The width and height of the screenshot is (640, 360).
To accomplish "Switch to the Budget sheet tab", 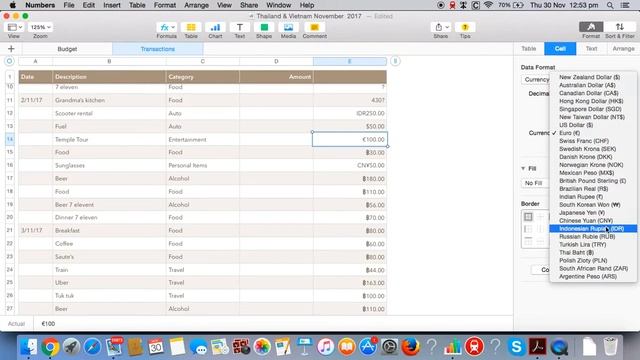I will [x=67, y=49].
